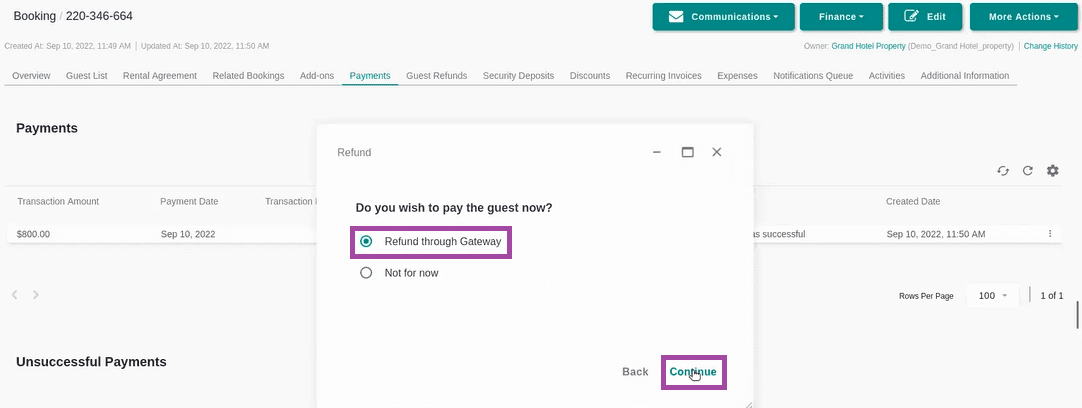The width and height of the screenshot is (1082, 408).
Task: Select the $800.00 transaction amount cell
Action: (x=34, y=234)
